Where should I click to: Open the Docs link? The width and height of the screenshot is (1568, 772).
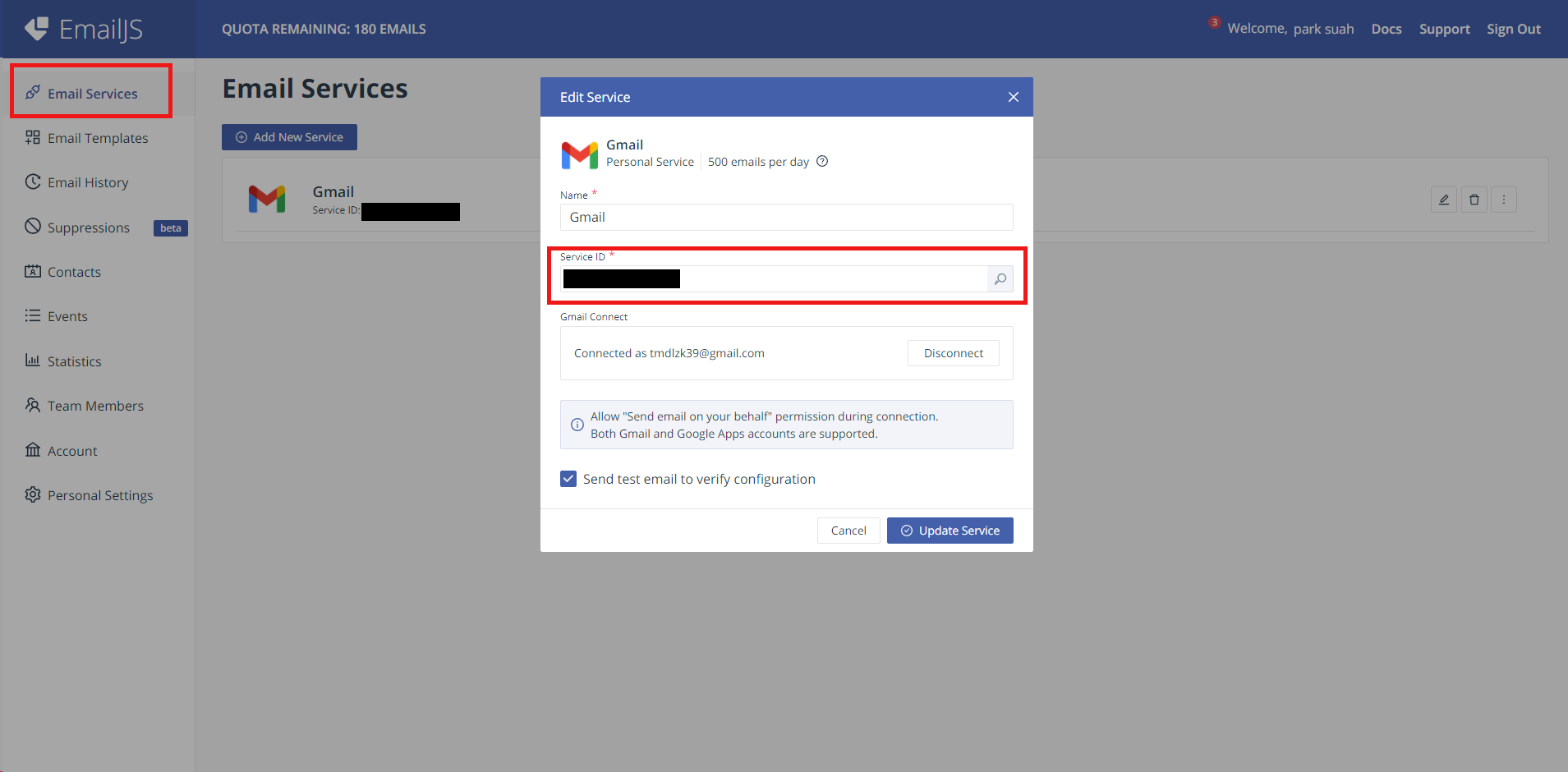(1386, 29)
